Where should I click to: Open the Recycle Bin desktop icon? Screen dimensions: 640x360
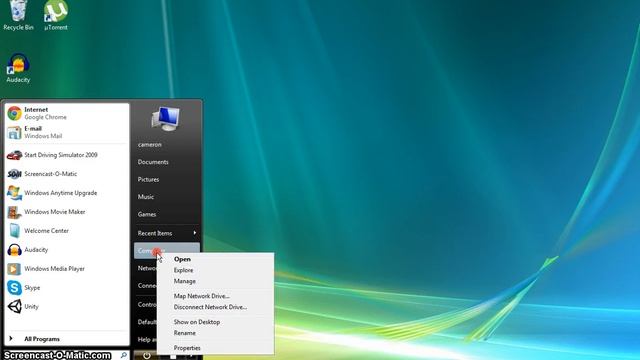tap(18, 16)
